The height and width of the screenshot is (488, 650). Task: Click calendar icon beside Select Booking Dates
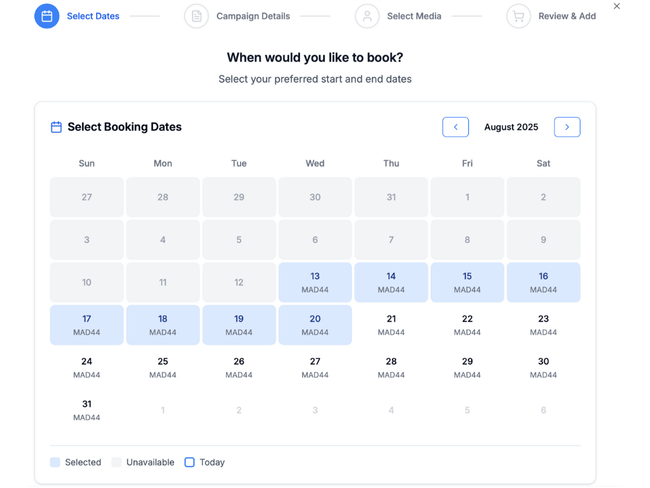[x=56, y=127]
